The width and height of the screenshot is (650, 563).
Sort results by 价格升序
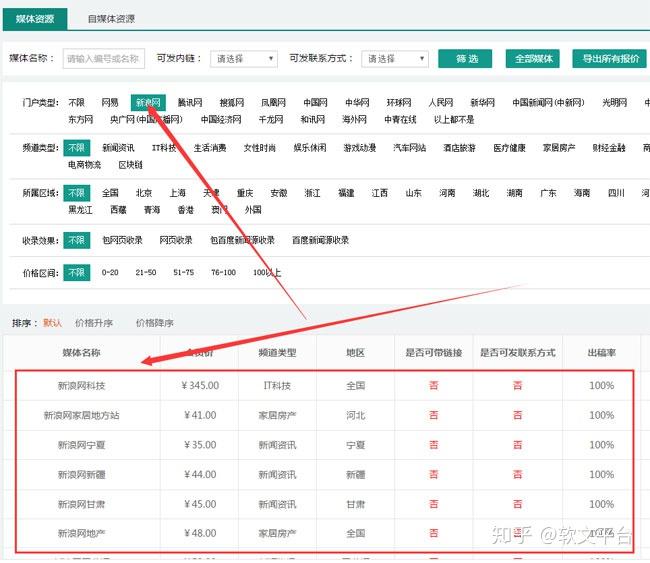tap(94, 323)
